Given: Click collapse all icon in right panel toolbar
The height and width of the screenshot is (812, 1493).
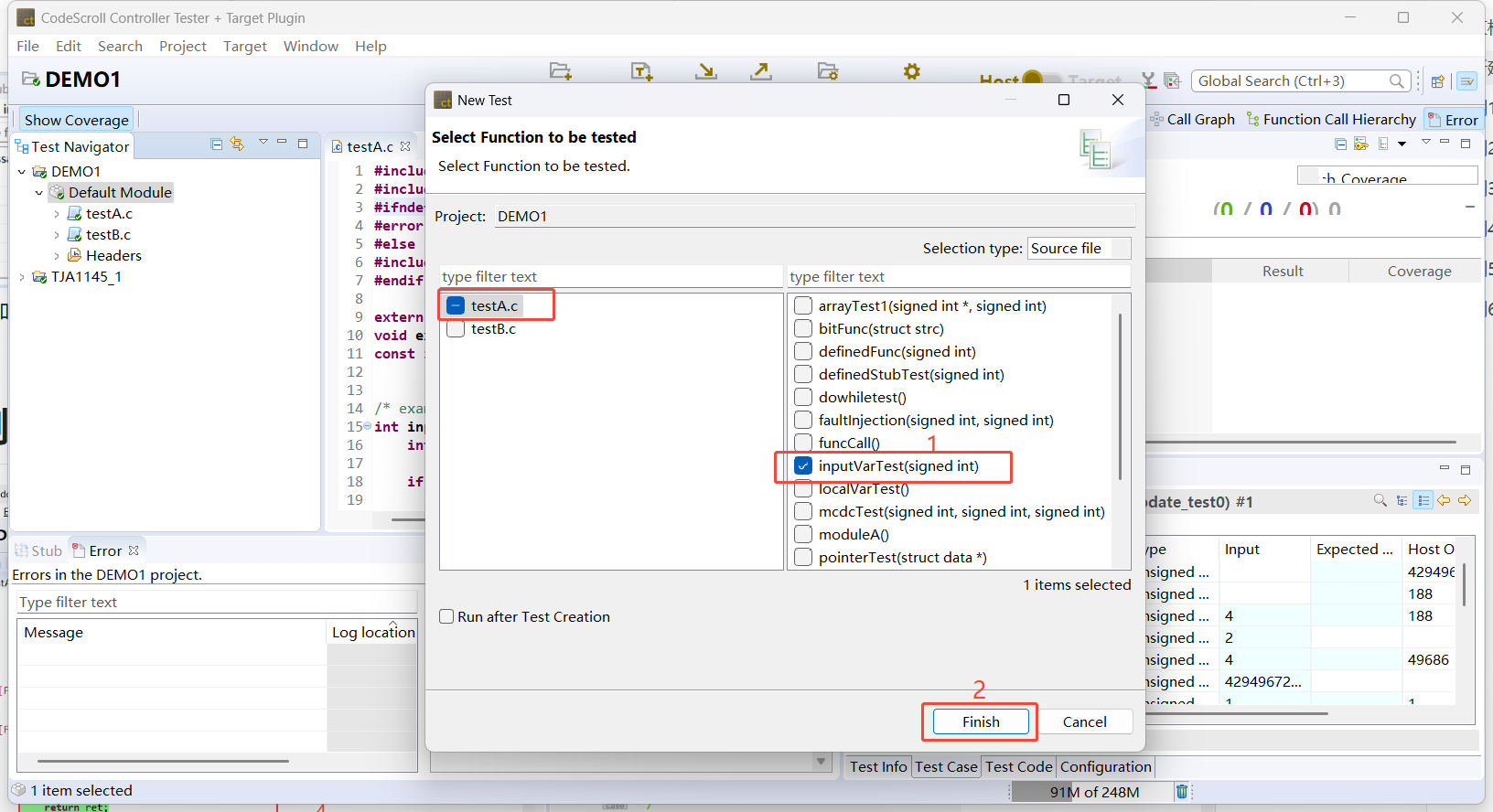Looking at the screenshot, I should [1340, 144].
